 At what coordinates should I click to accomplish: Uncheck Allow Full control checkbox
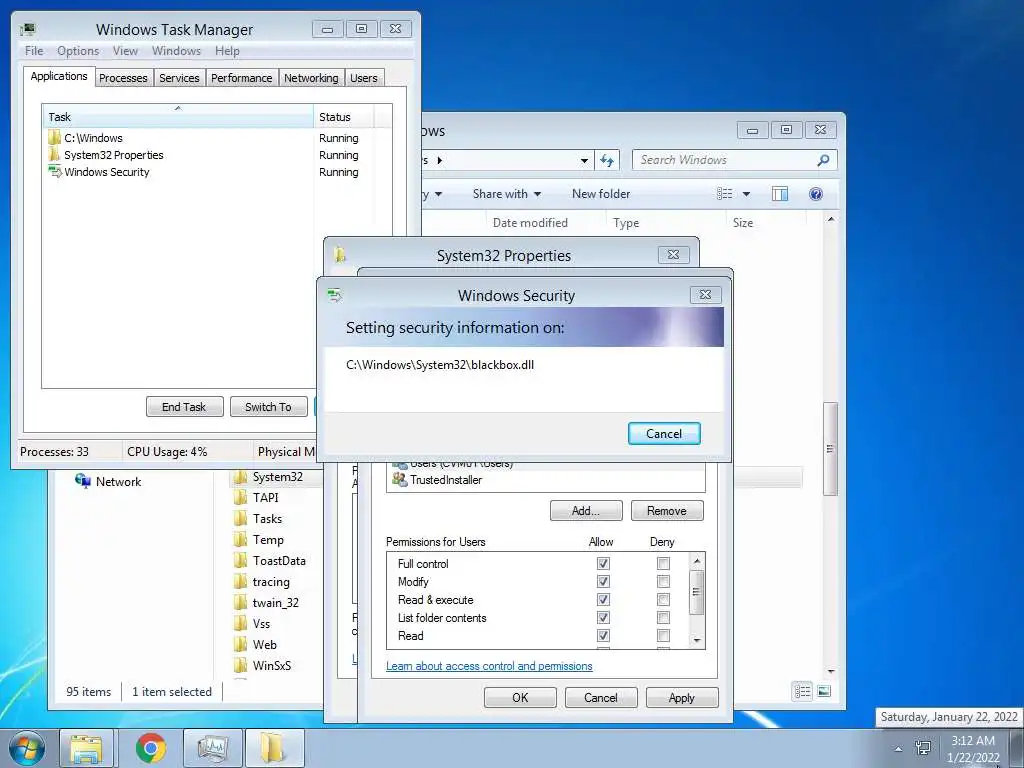(x=603, y=563)
